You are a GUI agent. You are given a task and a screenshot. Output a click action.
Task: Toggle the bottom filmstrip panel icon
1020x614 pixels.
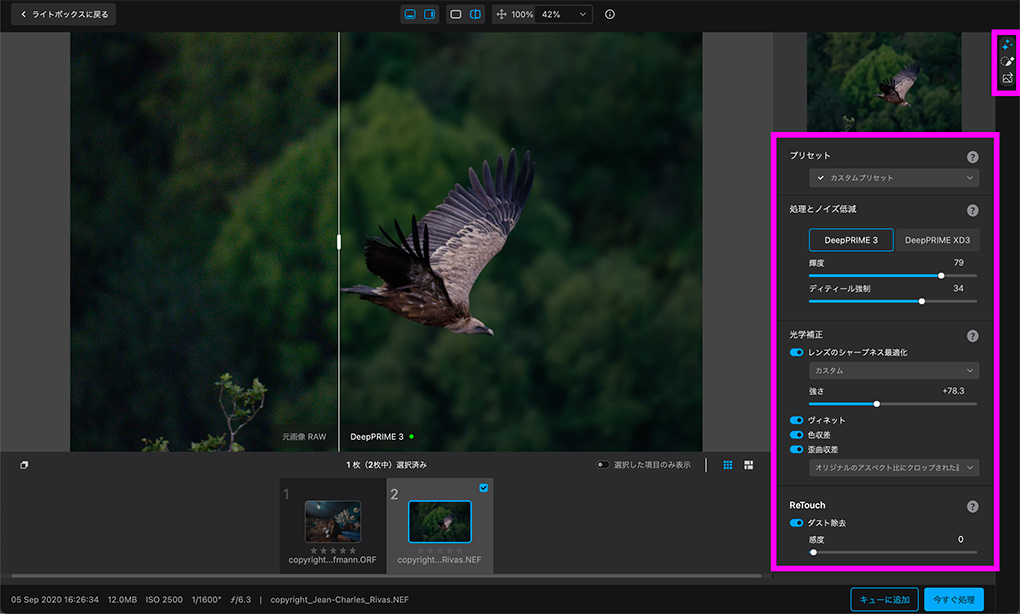[x=410, y=15]
